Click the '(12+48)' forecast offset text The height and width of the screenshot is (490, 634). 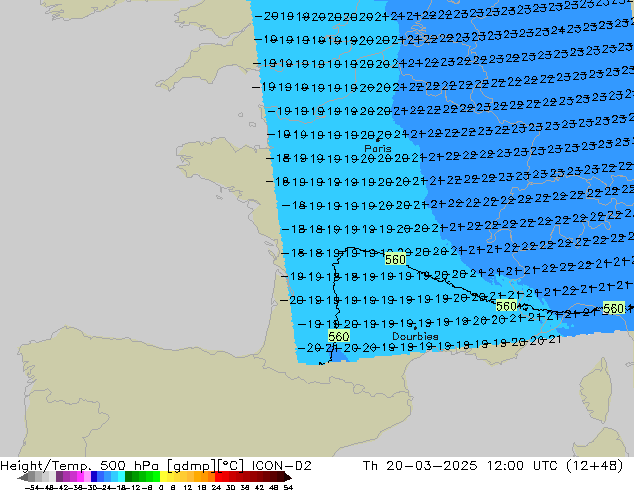[594, 466]
